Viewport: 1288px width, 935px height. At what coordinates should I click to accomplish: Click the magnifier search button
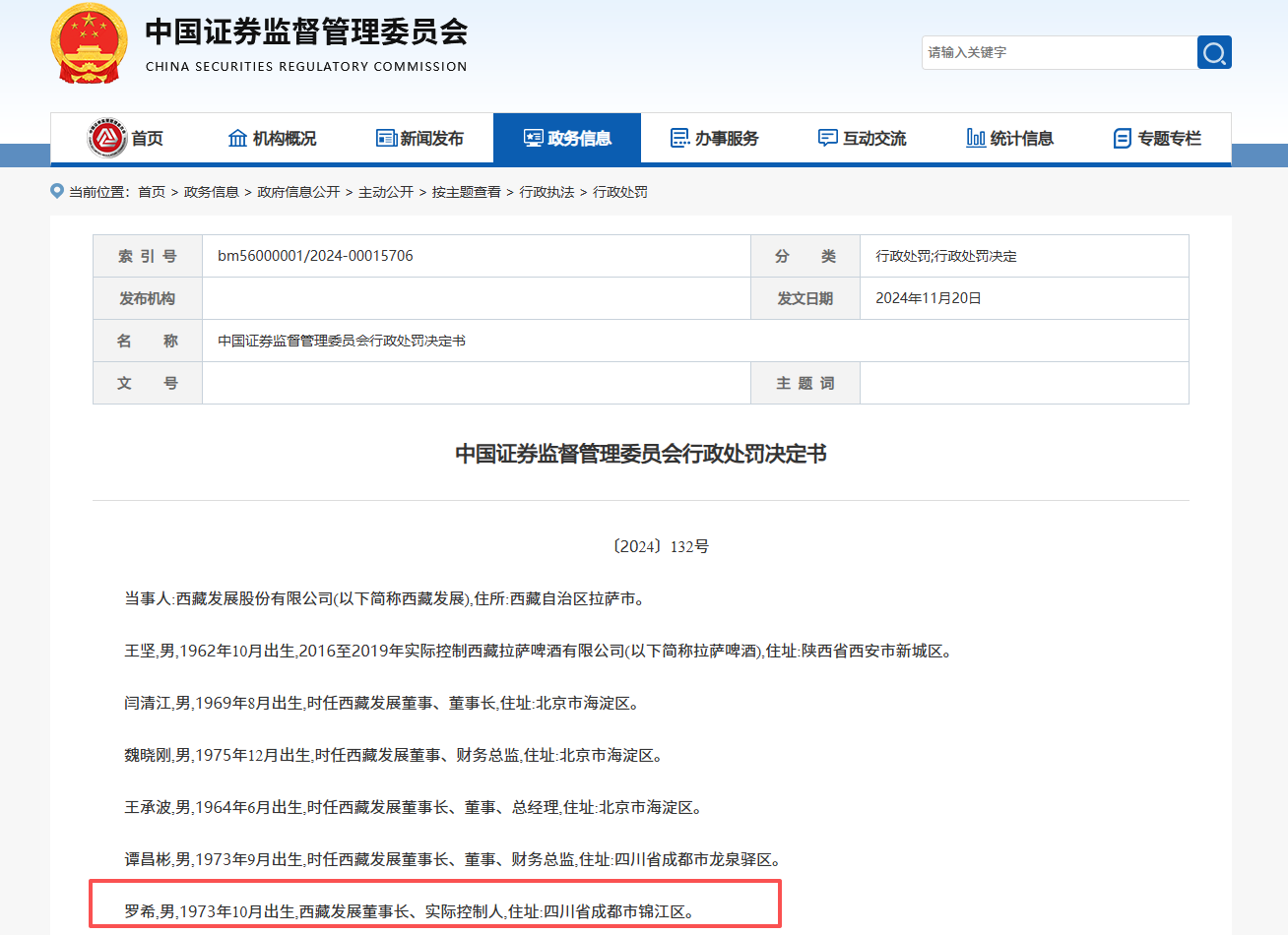tap(1214, 52)
